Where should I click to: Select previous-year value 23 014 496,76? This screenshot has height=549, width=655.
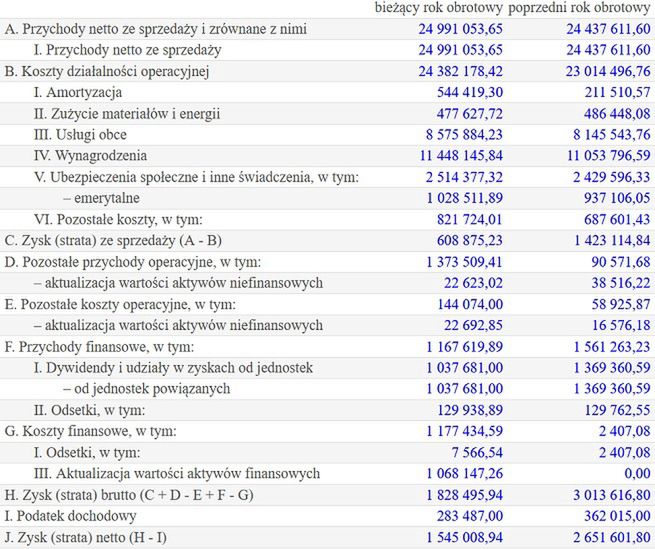(x=608, y=71)
